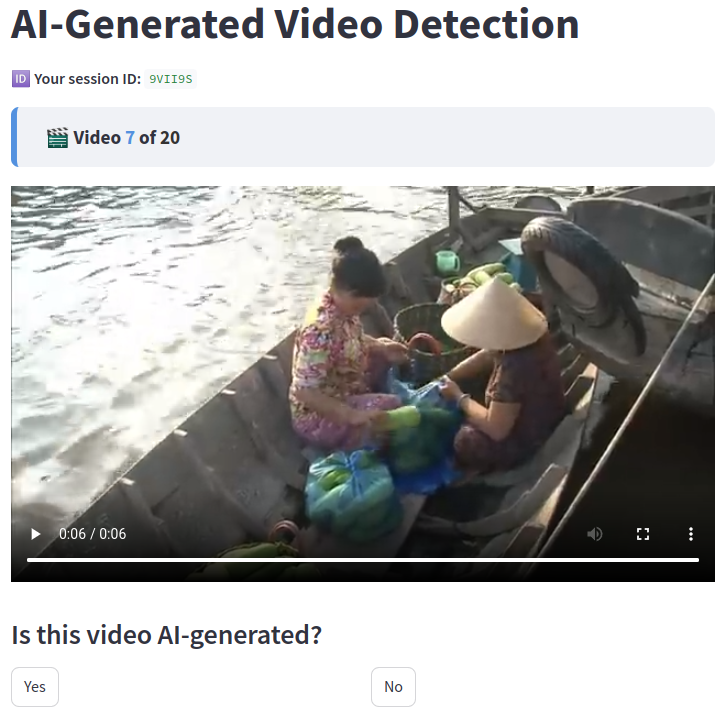Click the clapperboard icon beside Video 7
The image size is (723, 713).
tap(57, 137)
